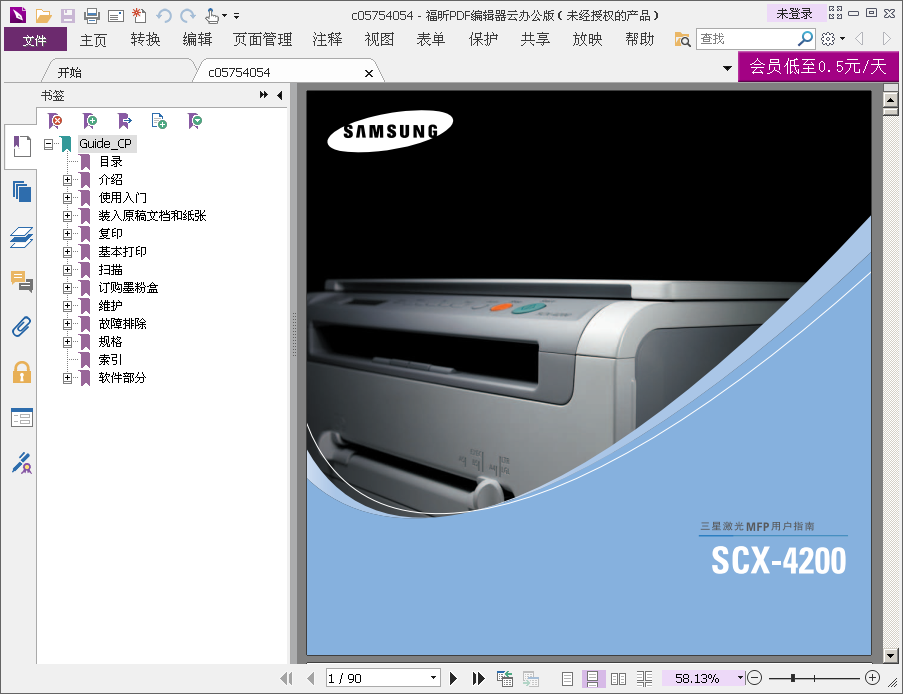This screenshot has height=694, width=903.
Task: Expand the 使用入门 bookmark
Action: 67,198
